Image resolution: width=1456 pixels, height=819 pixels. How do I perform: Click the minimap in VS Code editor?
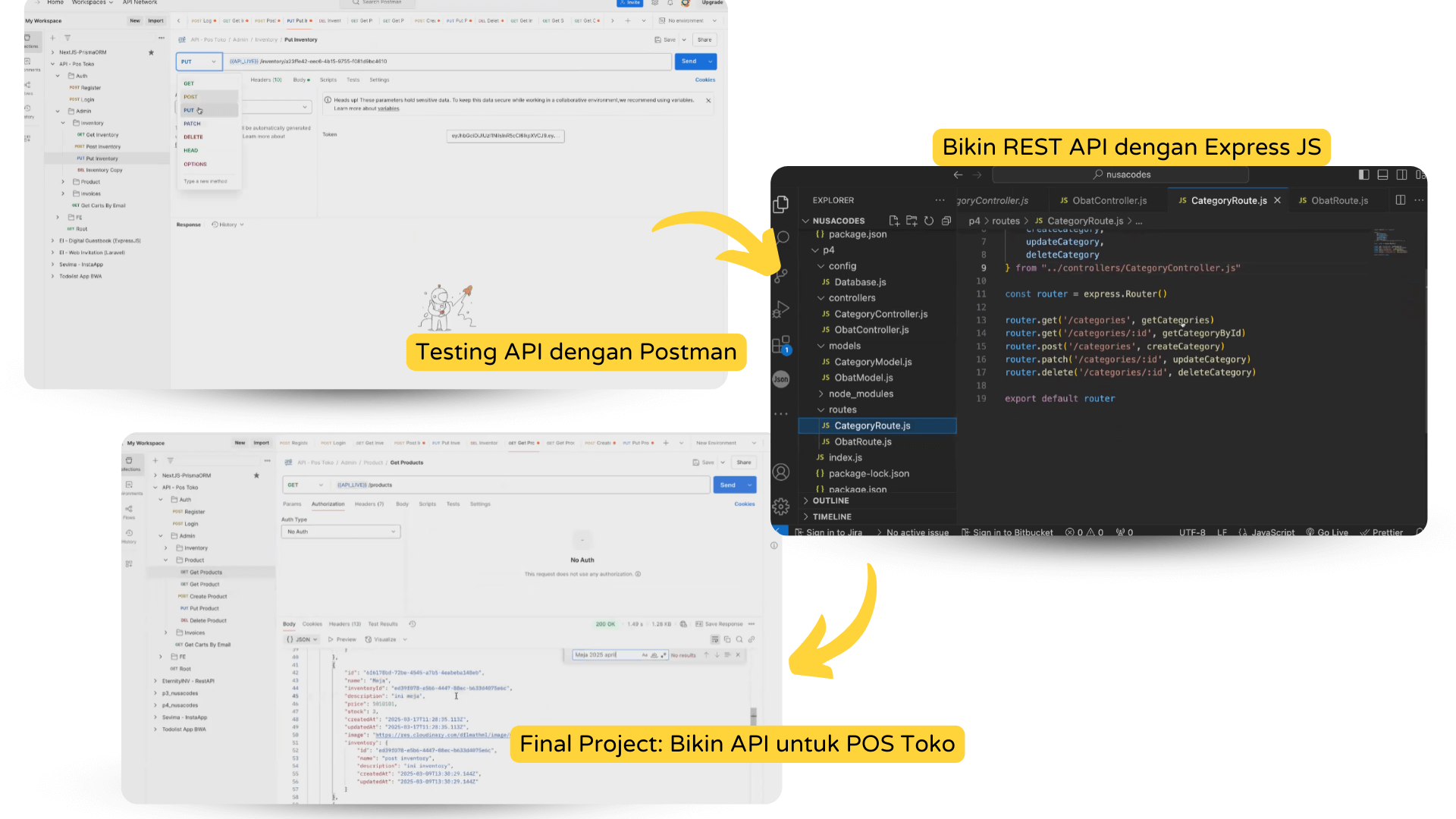[x=1391, y=244]
